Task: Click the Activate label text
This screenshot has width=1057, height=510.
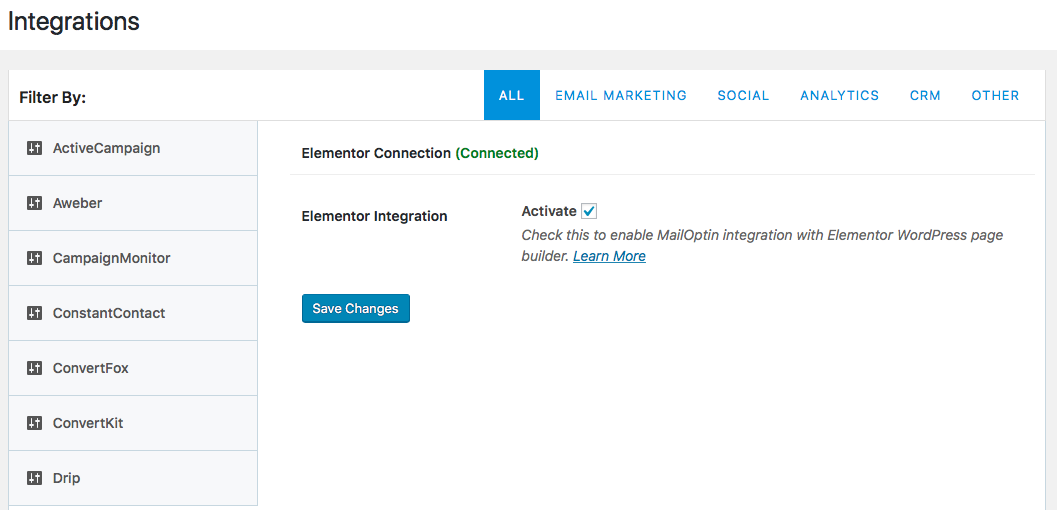Action: point(549,211)
